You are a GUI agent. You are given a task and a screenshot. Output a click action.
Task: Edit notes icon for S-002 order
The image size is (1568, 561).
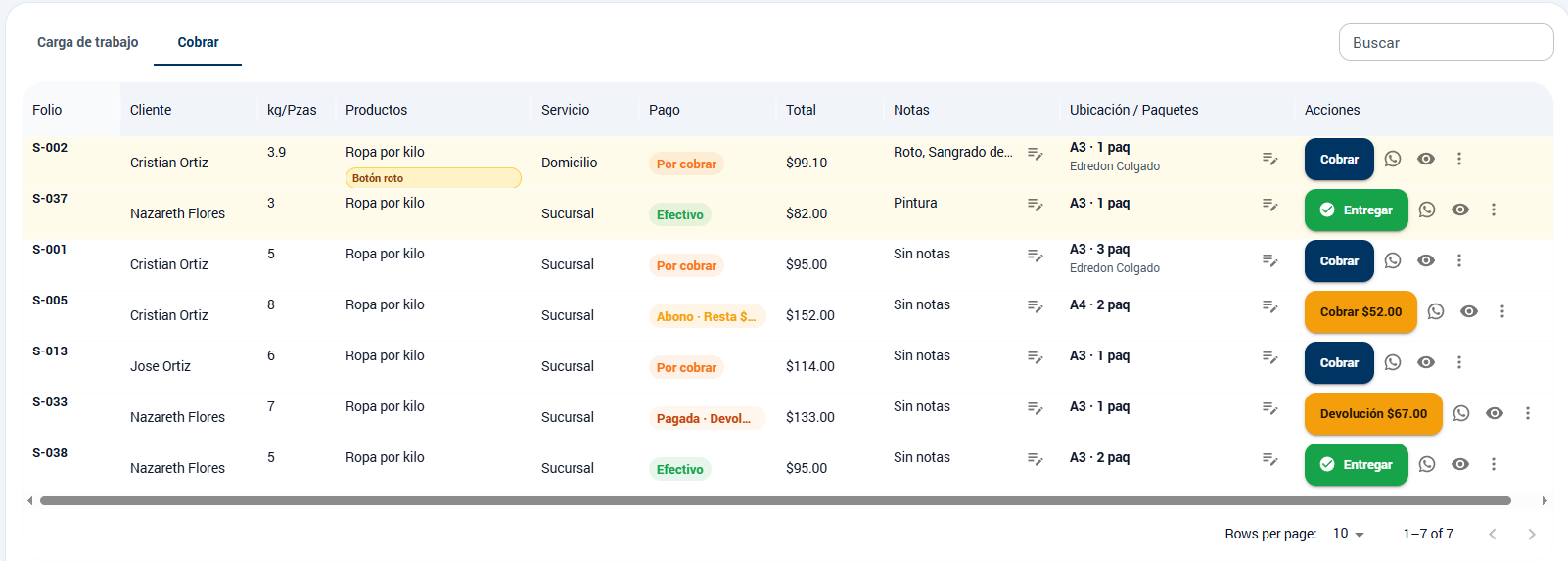(x=1035, y=153)
